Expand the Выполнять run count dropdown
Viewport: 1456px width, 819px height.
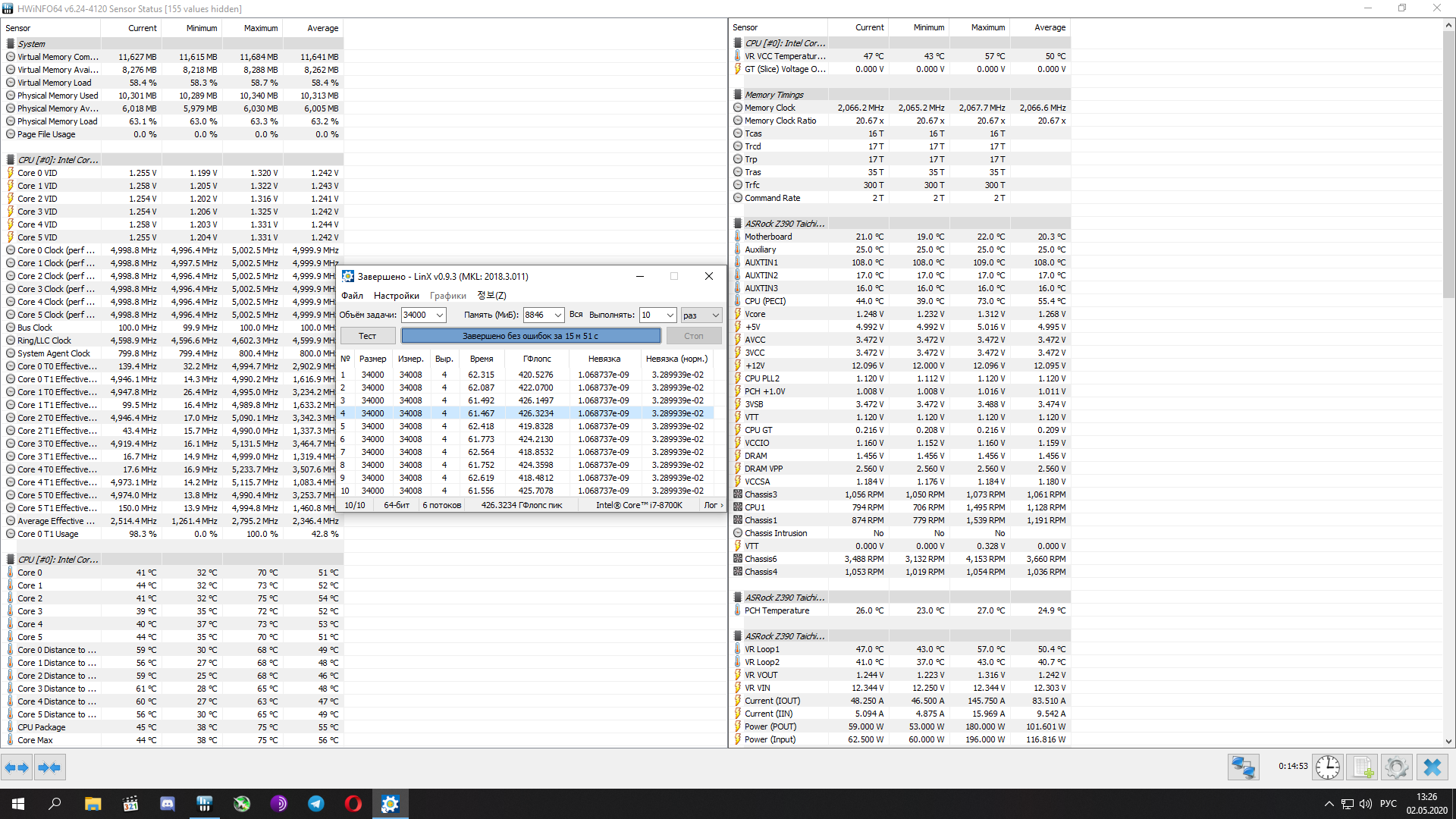[670, 315]
